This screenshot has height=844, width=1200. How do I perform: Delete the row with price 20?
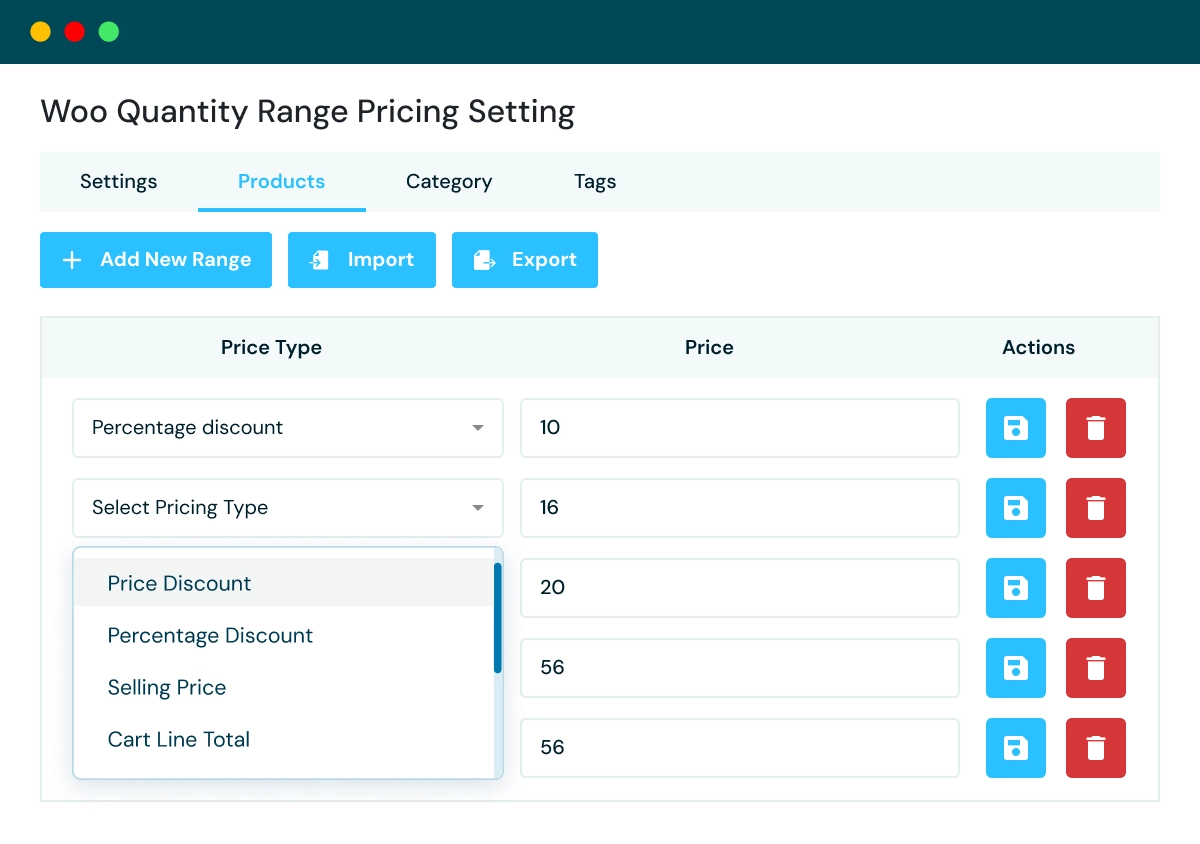pyautogui.click(x=1096, y=588)
